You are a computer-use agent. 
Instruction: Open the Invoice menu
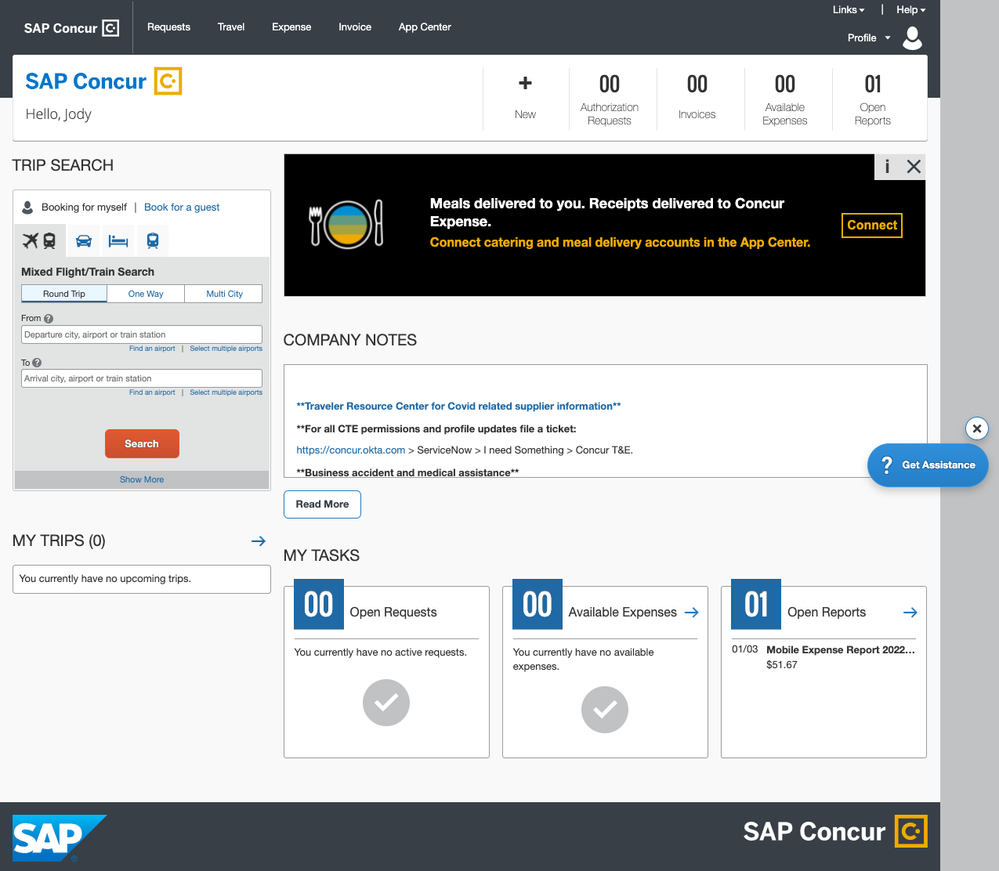355,27
